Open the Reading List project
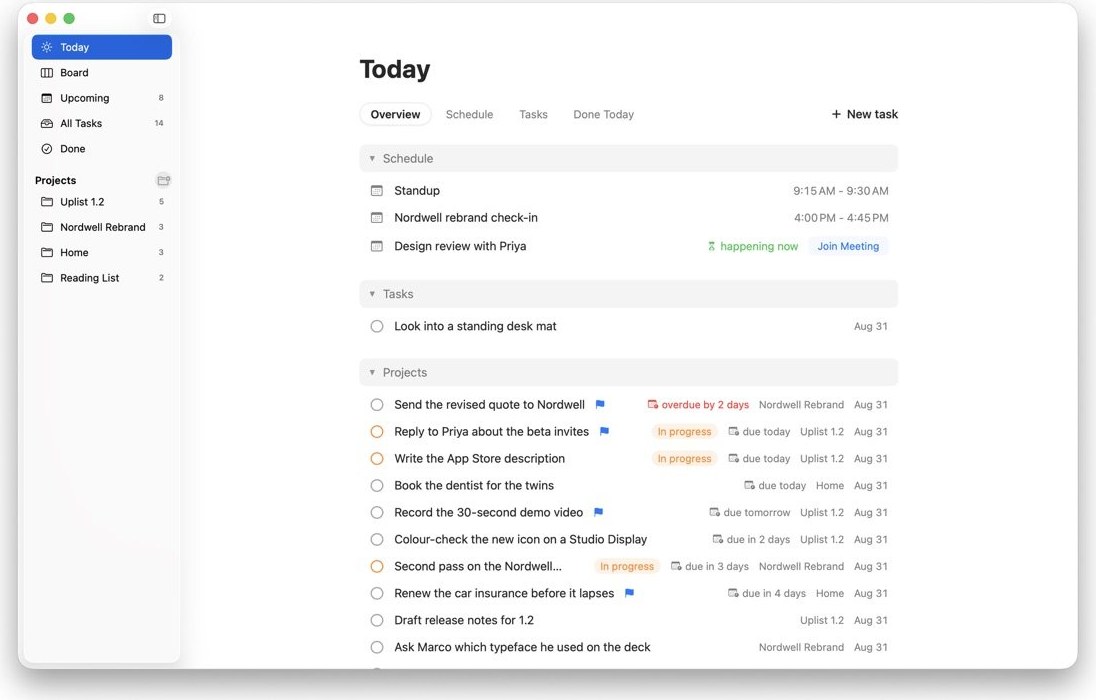Screen dimensions: 1096x700 pyautogui.click(x=102, y=278)
